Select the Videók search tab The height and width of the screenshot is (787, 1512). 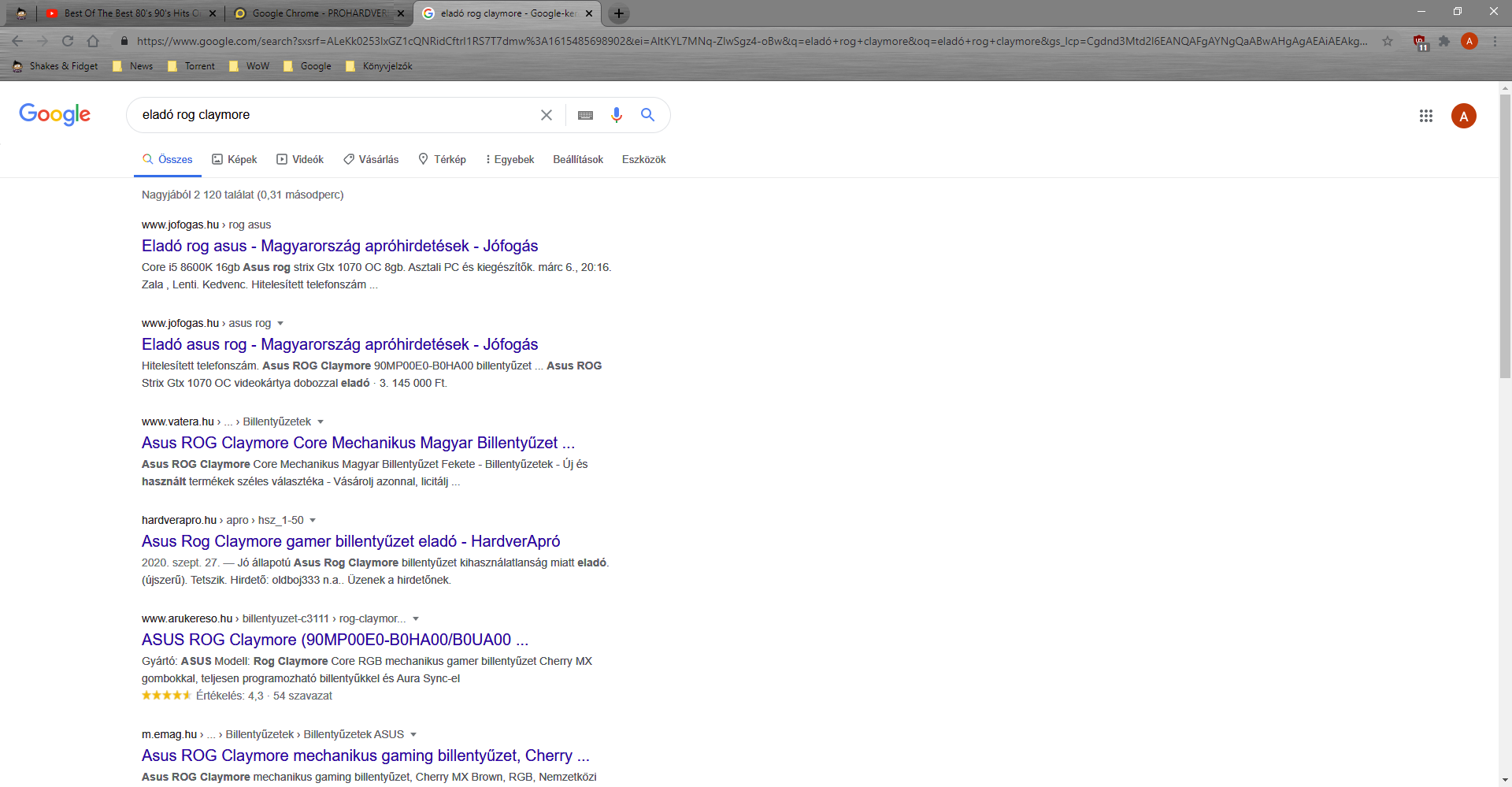300,159
